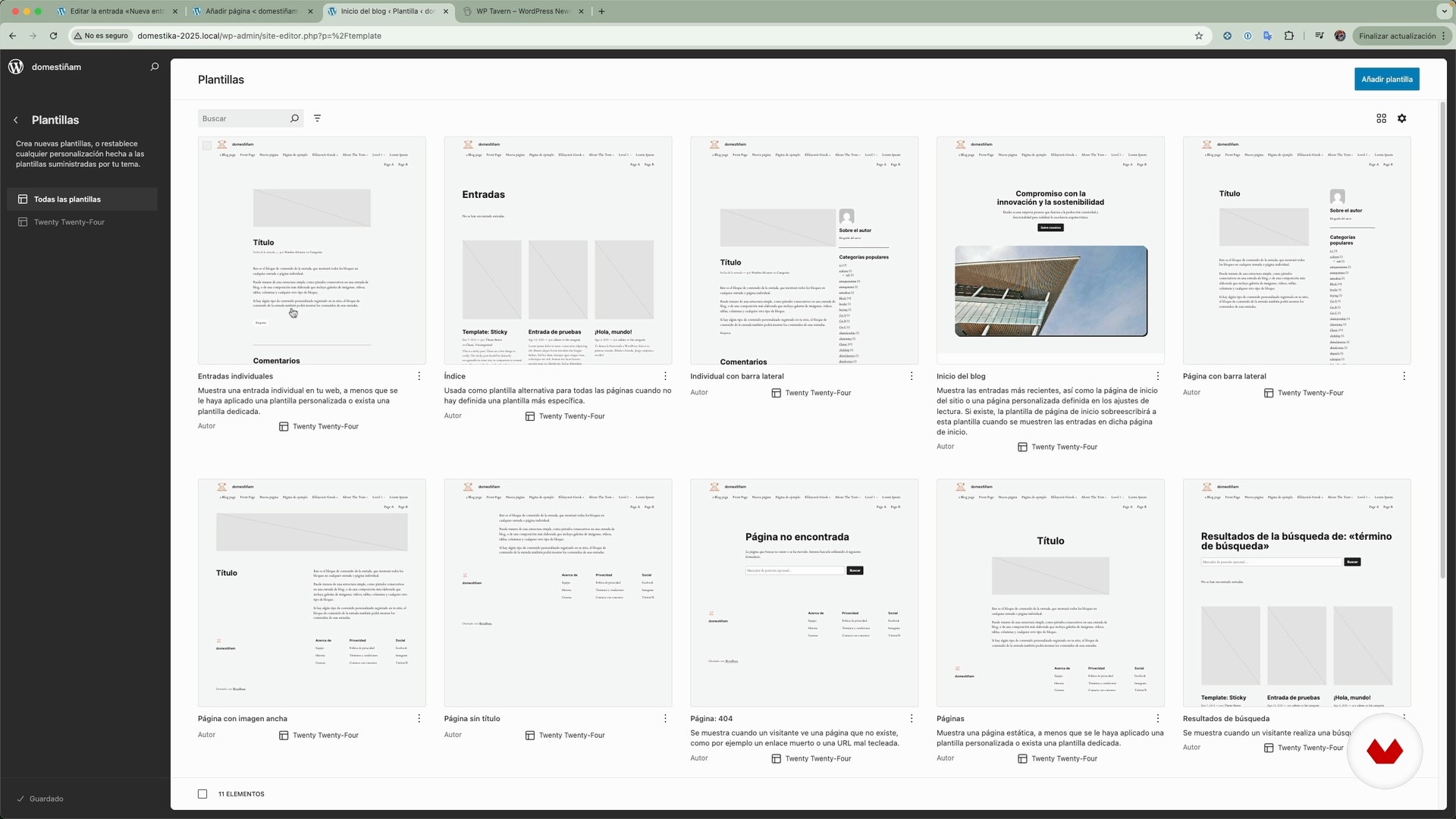Viewport: 1456px width, 819px height.
Task: Open the filter icon beside search field
Action: (x=318, y=118)
